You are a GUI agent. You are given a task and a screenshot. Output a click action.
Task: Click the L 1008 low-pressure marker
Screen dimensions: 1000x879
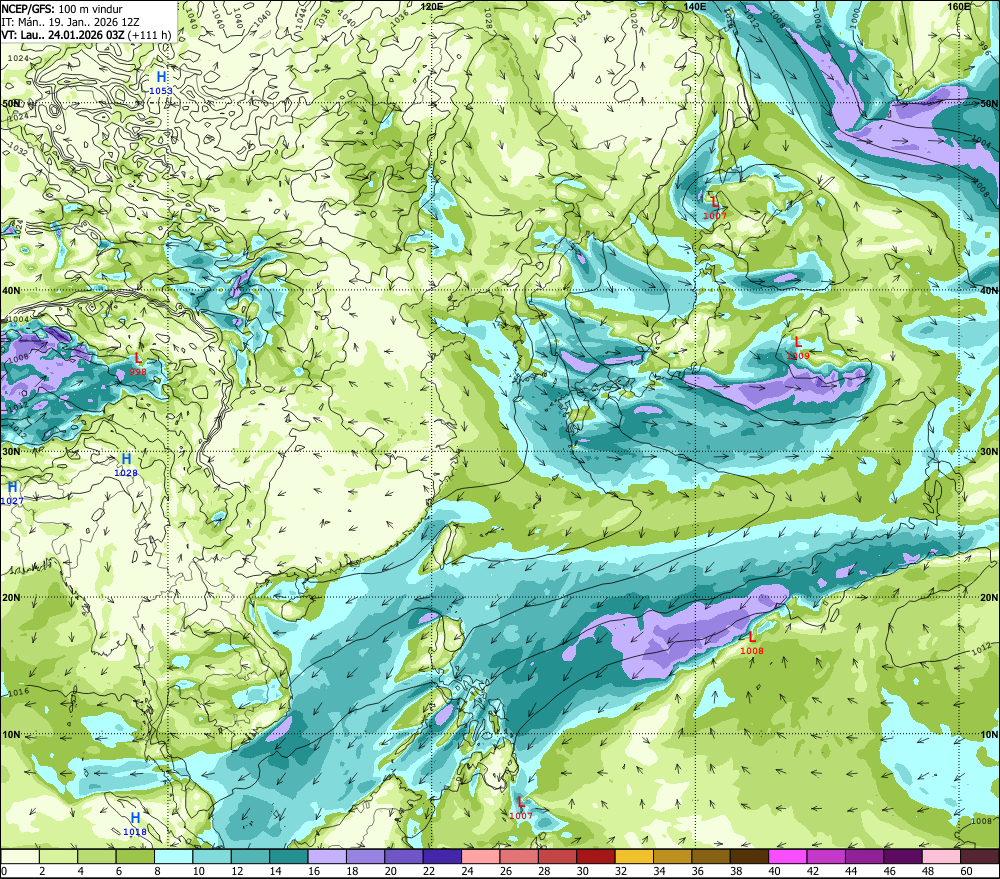[x=752, y=643]
